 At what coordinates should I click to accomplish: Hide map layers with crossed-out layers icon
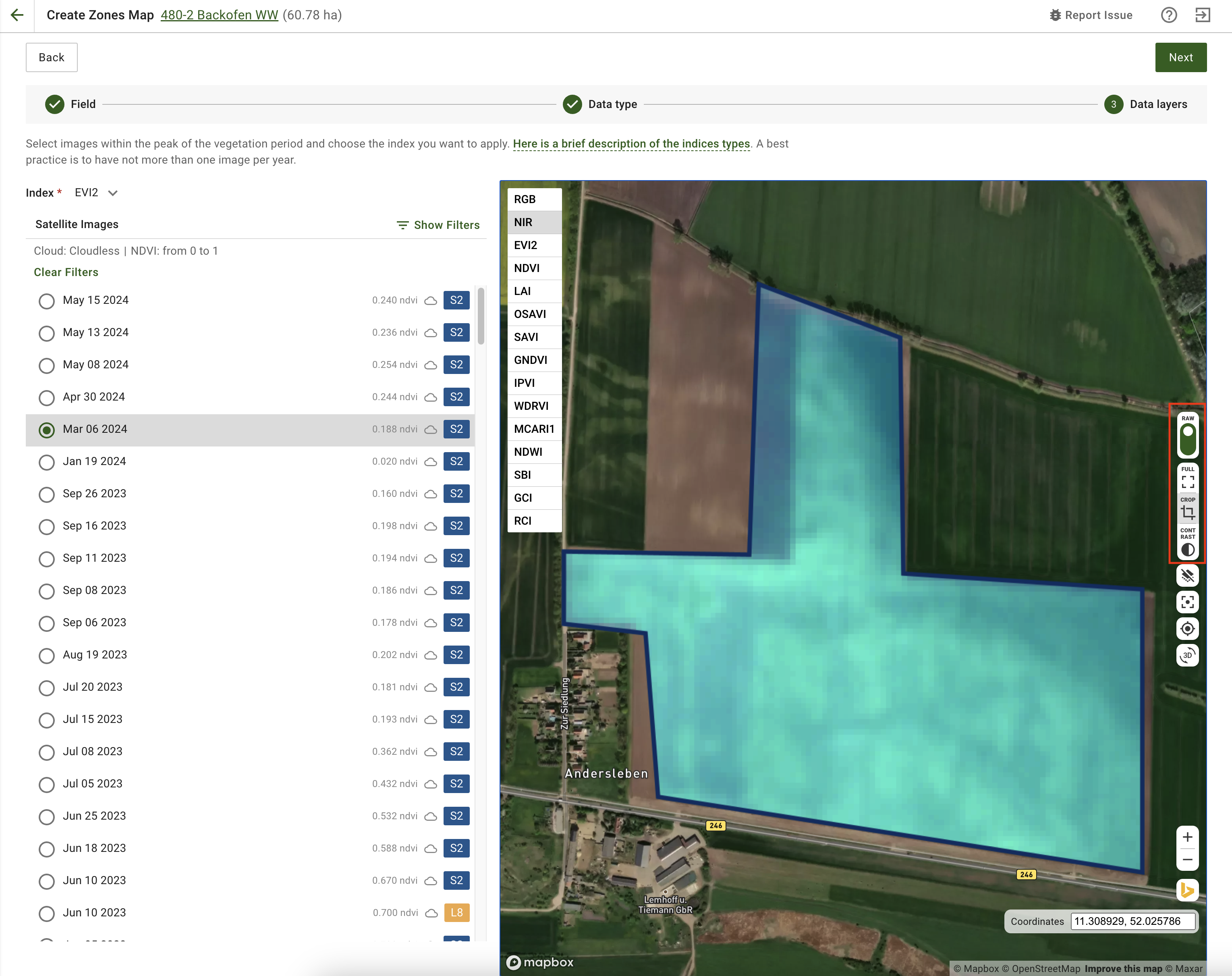click(1187, 575)
